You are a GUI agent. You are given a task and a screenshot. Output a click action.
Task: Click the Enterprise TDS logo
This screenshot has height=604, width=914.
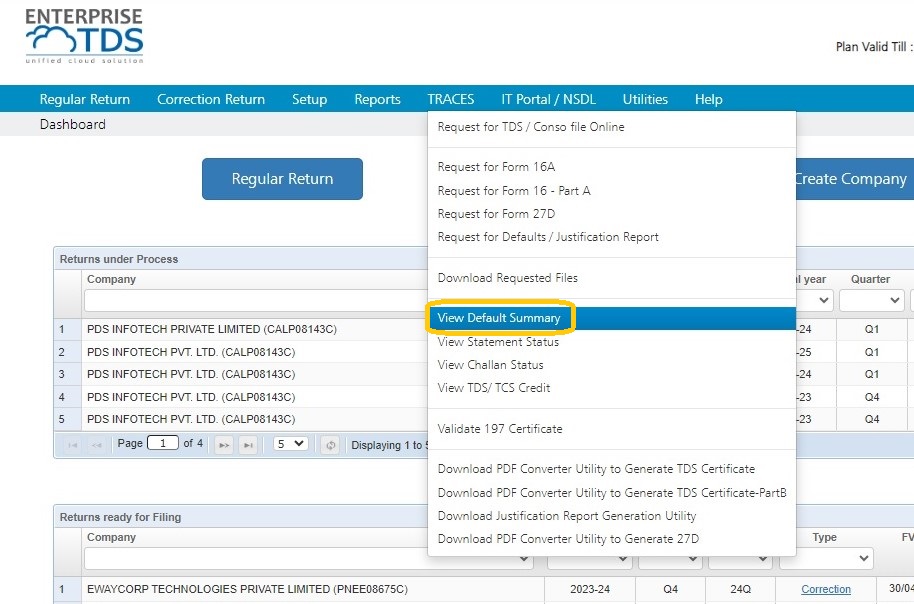tap(85, 36)
